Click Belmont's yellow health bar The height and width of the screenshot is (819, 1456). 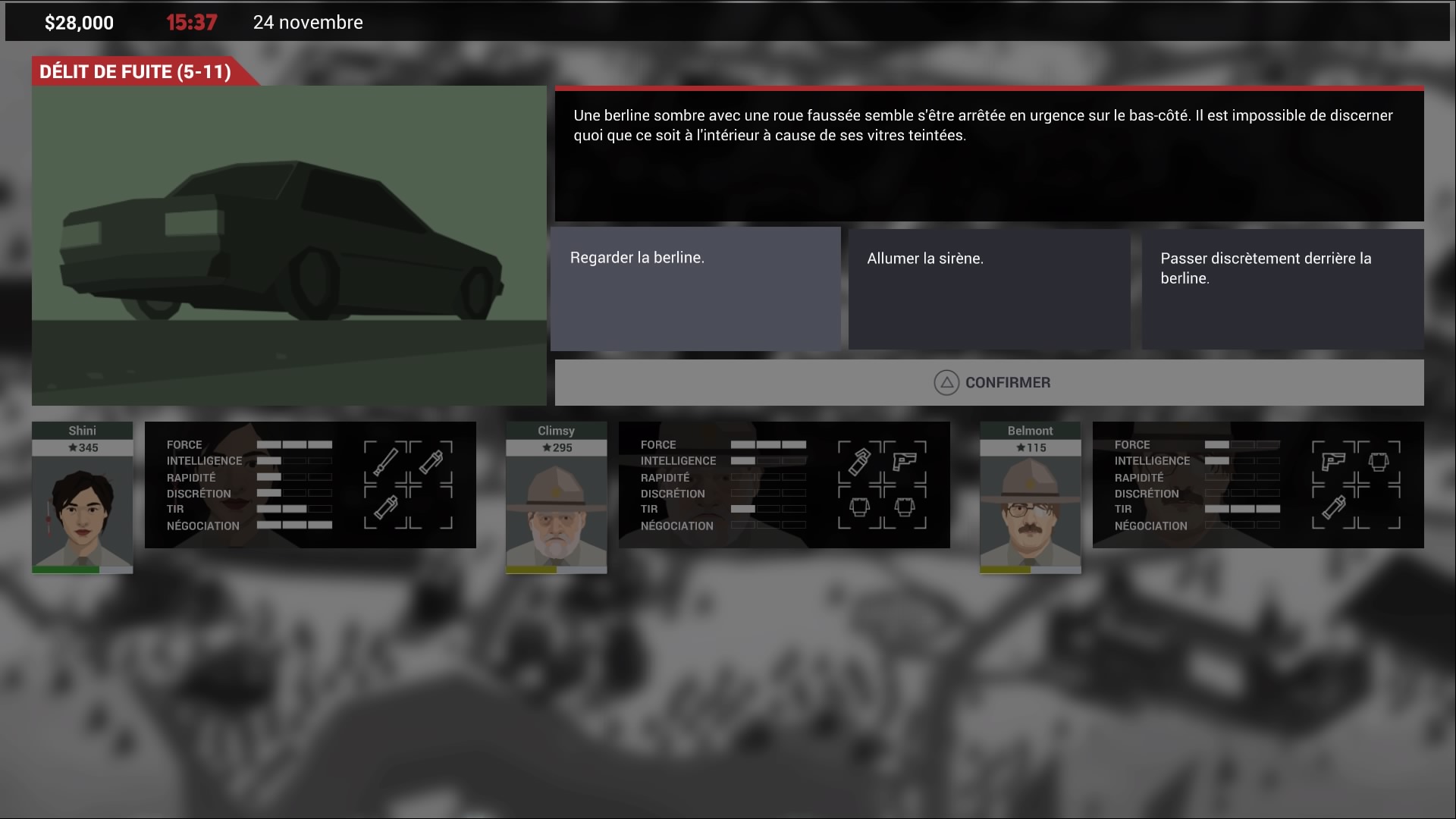click(x=1030, y=570)
